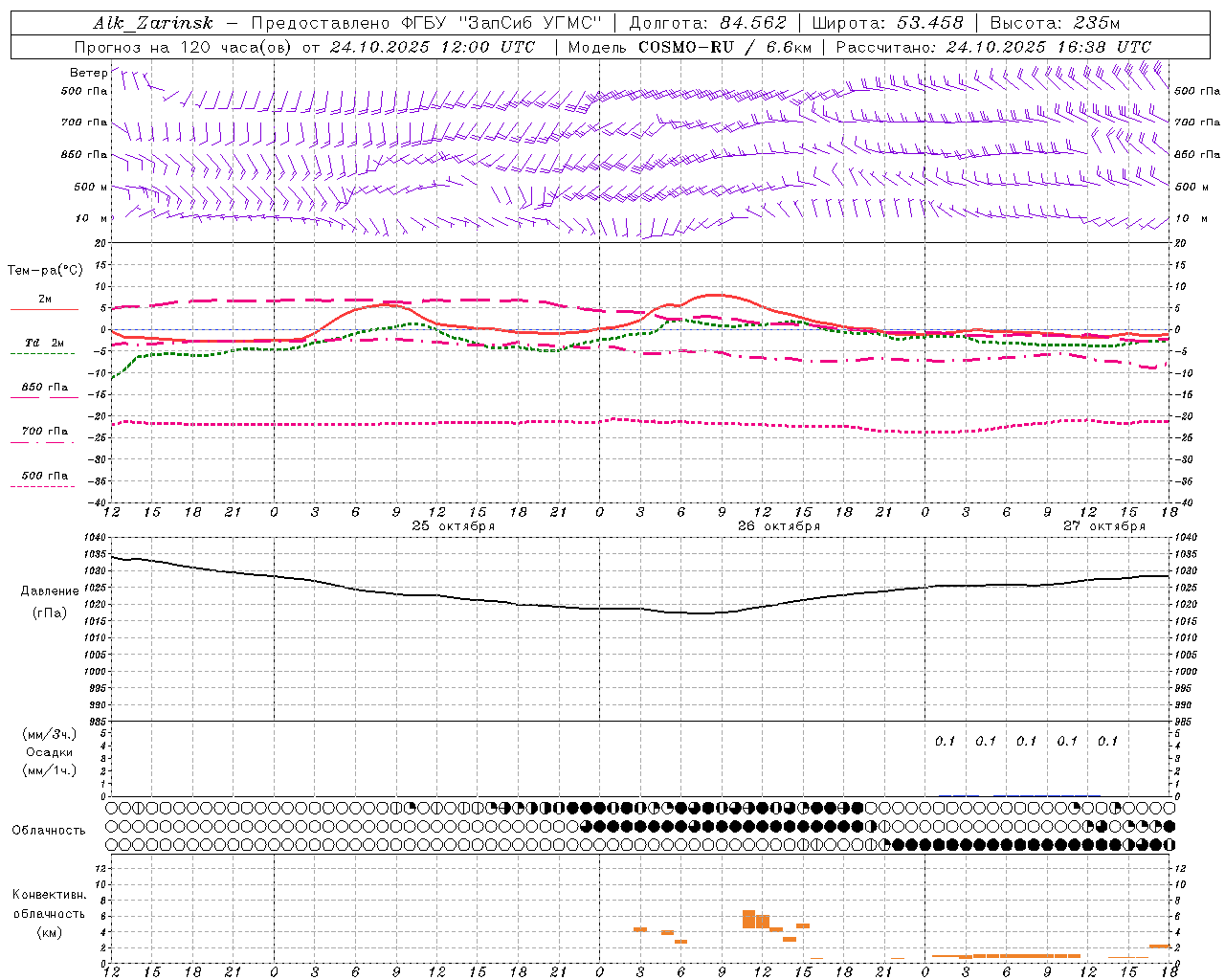Click the model name COSMO-RU / 6.6км
Image resolution: width=1225 pixels, height=980 pixels.
(x=724, y=47)
